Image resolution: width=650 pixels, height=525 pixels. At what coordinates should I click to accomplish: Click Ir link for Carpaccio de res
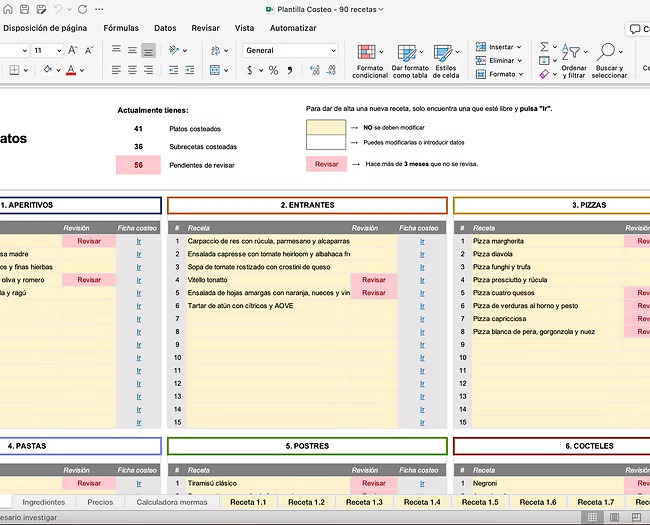coord(422,241)
